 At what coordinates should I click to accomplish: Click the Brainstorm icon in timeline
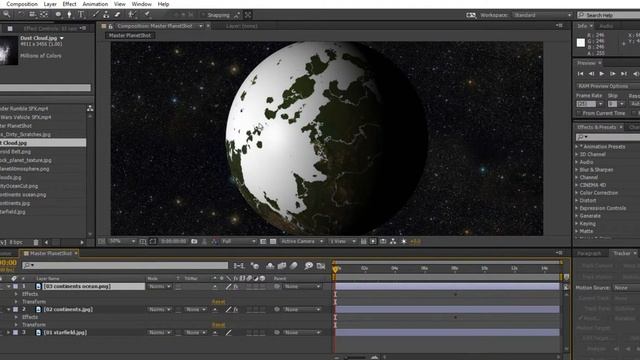pyautogui.click(x=309, y=266)
